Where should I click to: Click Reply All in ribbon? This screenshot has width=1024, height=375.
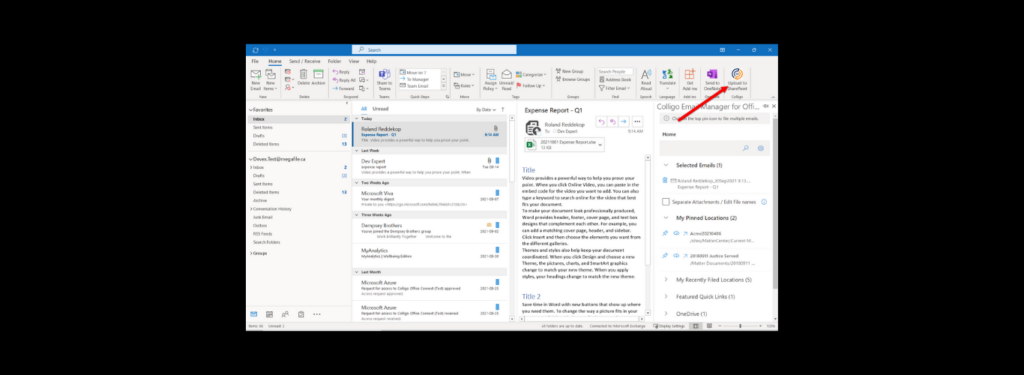coord(344,80)
